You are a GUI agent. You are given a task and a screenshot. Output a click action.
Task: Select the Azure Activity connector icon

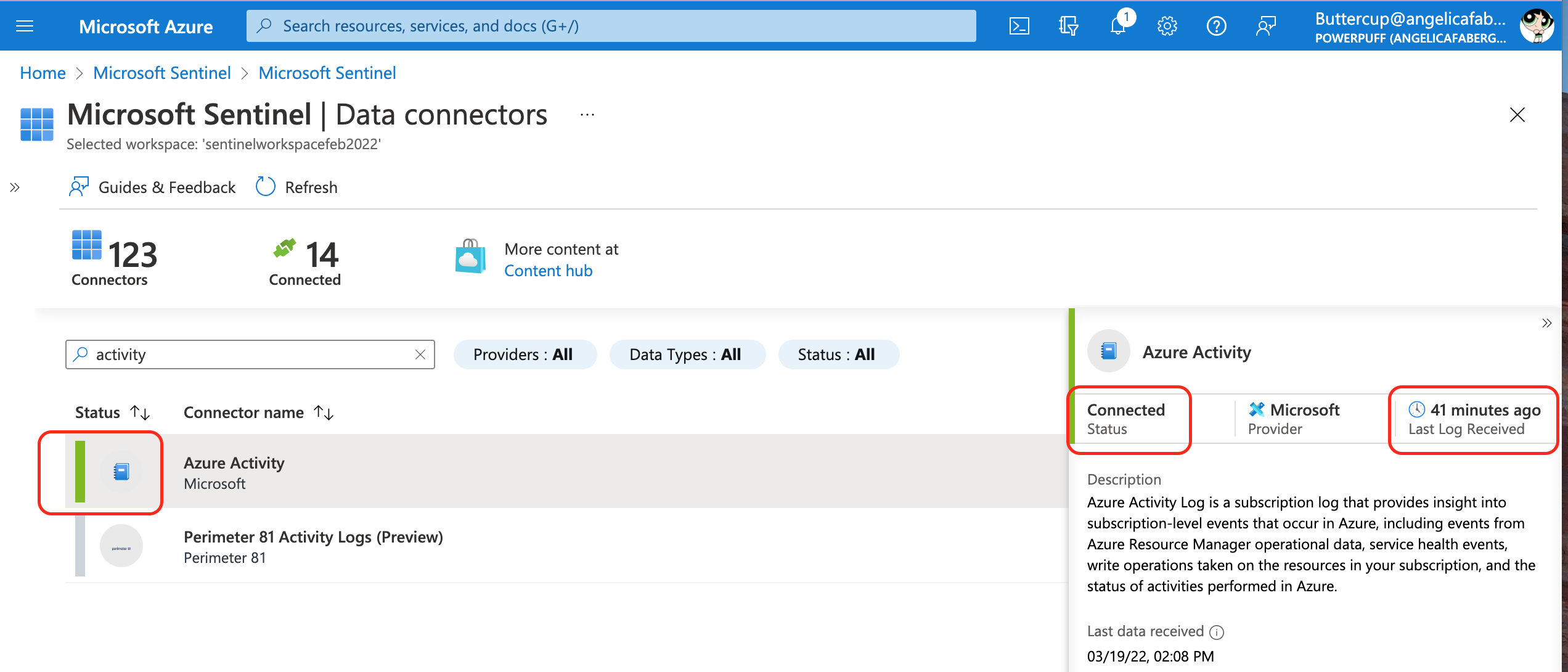[122, 470]
